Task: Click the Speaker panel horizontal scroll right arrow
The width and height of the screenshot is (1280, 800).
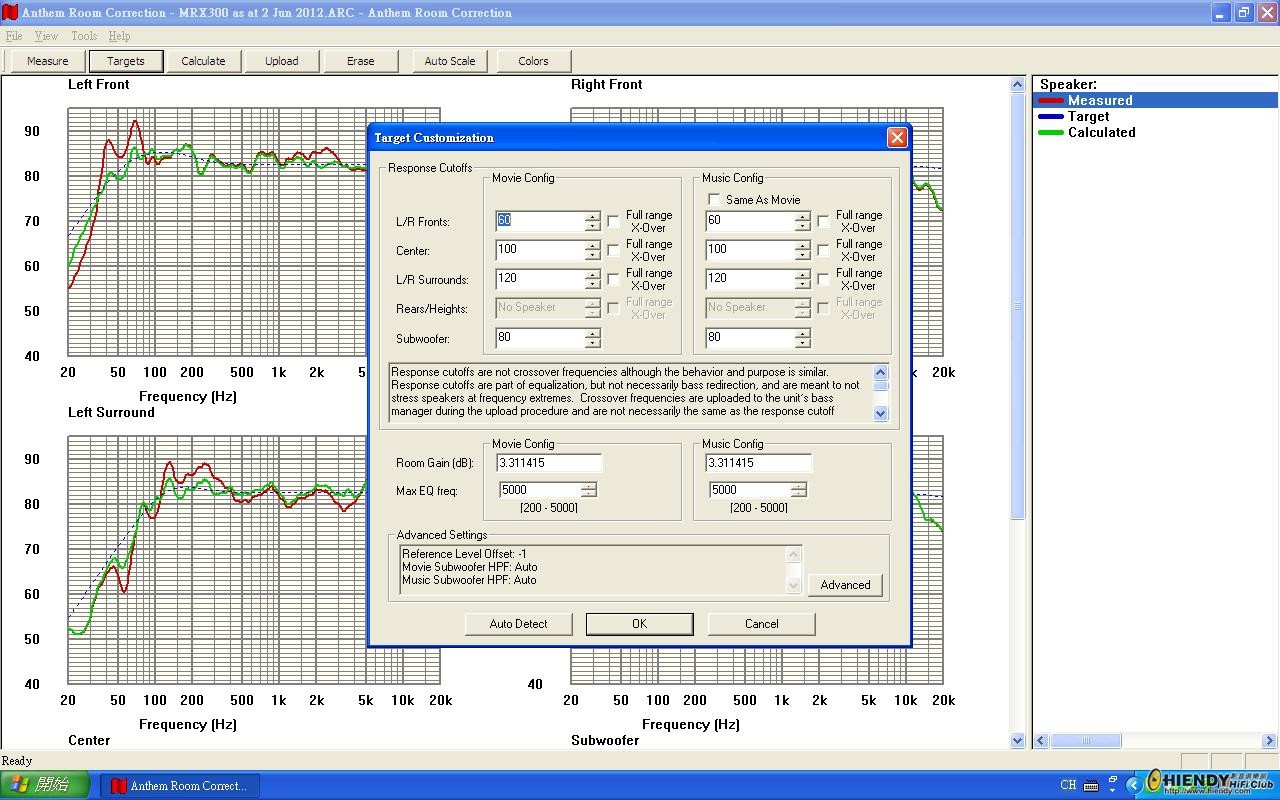Action: click(1270, 741)
